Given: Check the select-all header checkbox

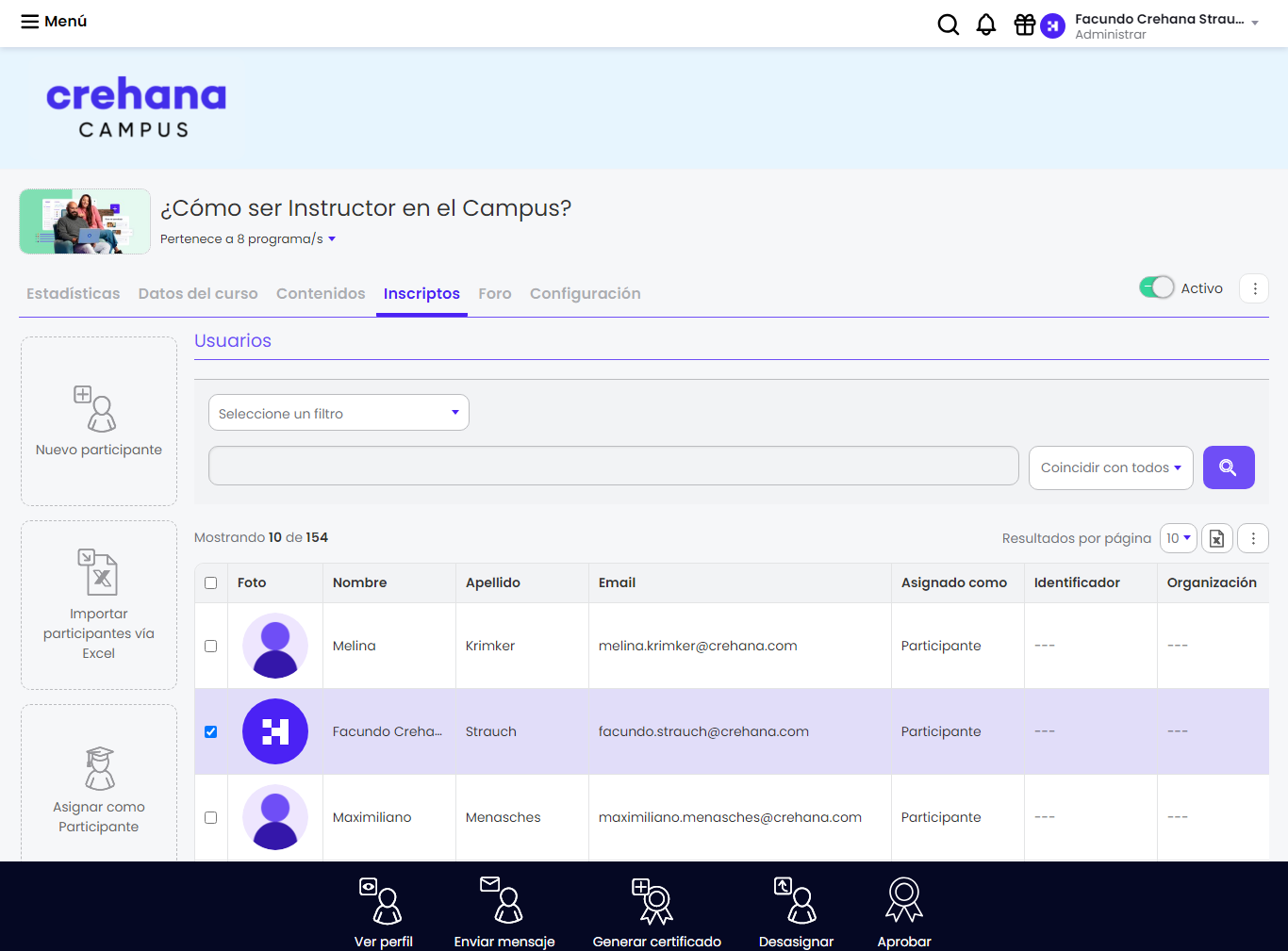Looking at the screenshot, I should coord(211,583).
